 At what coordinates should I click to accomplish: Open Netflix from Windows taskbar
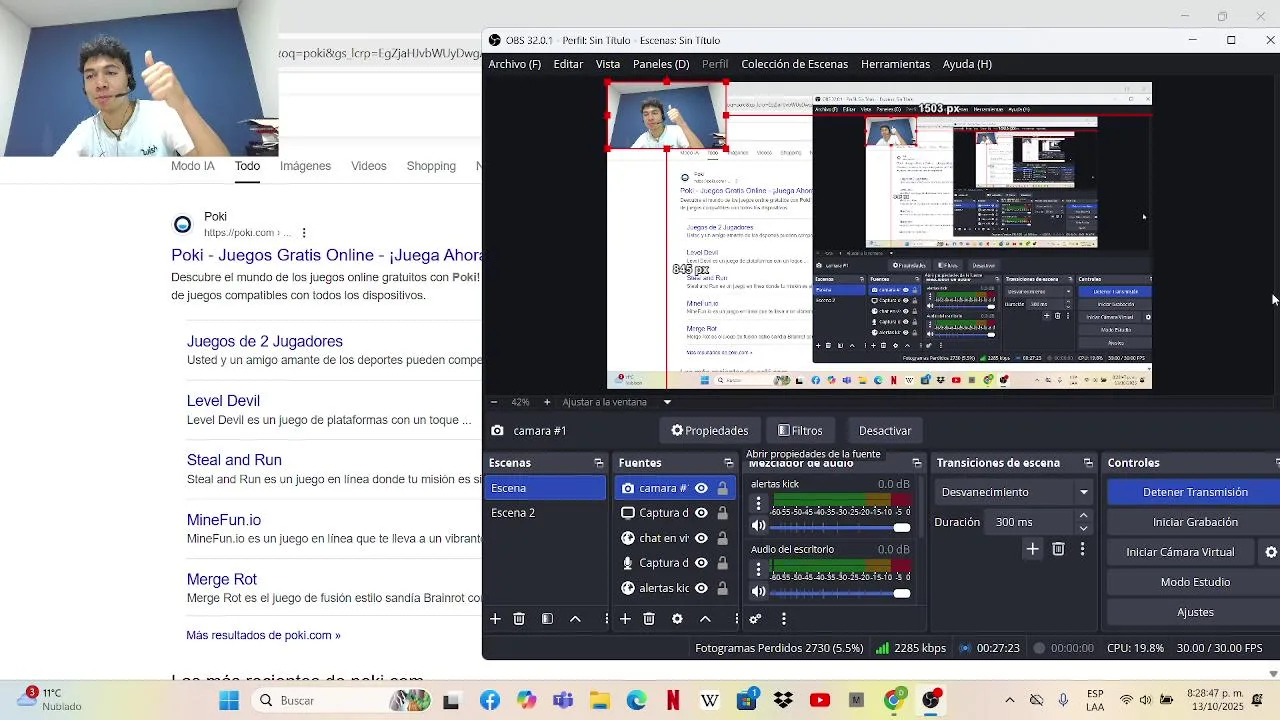point(673,700)
